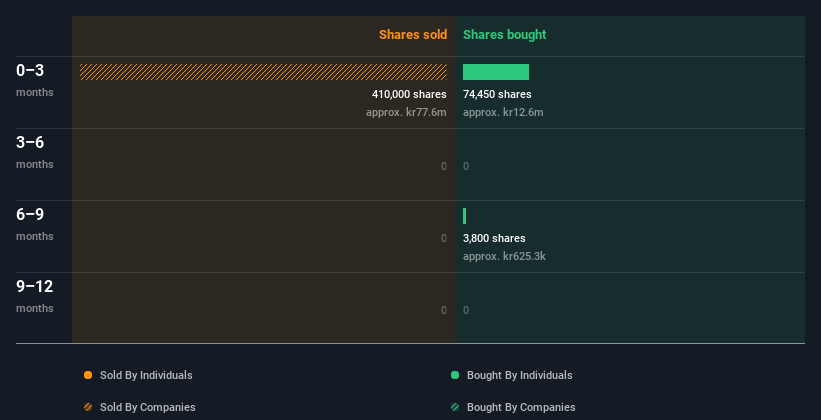Click the thin green 6–9 months bought bar
The height and width of the screenshot is (420, 821).
point(464,216)
